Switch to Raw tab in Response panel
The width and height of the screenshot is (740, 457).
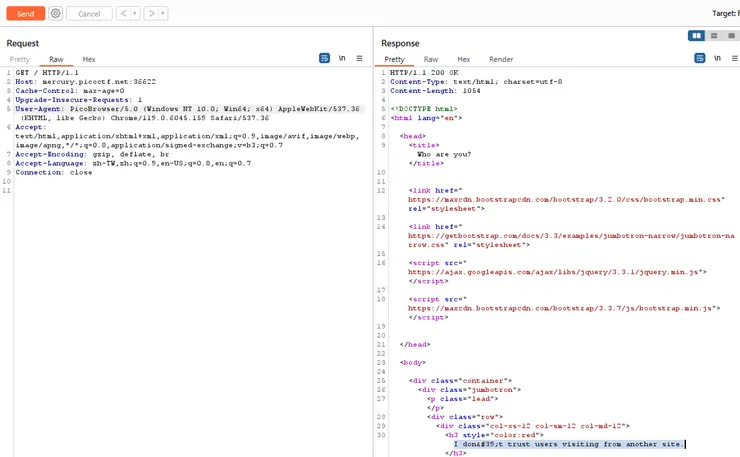[x=431, y=60]
